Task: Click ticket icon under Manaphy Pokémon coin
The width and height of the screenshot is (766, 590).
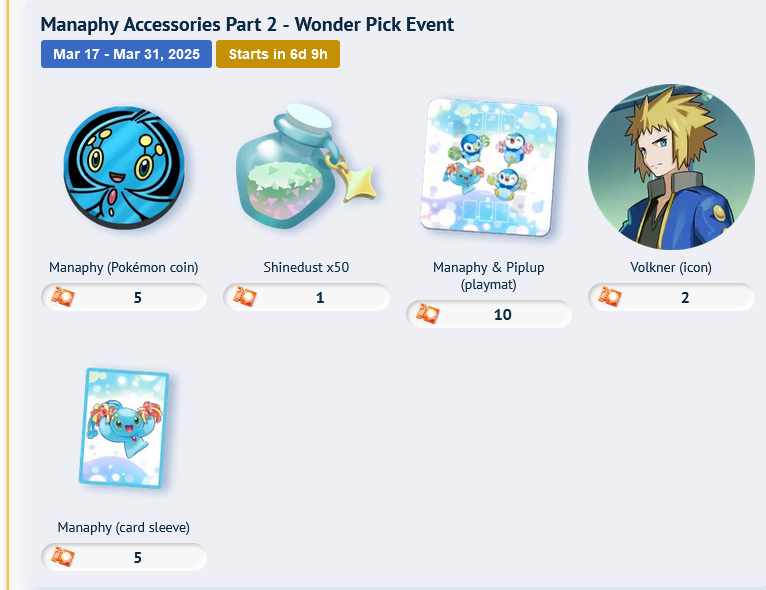Action: [x=63, y=297]
